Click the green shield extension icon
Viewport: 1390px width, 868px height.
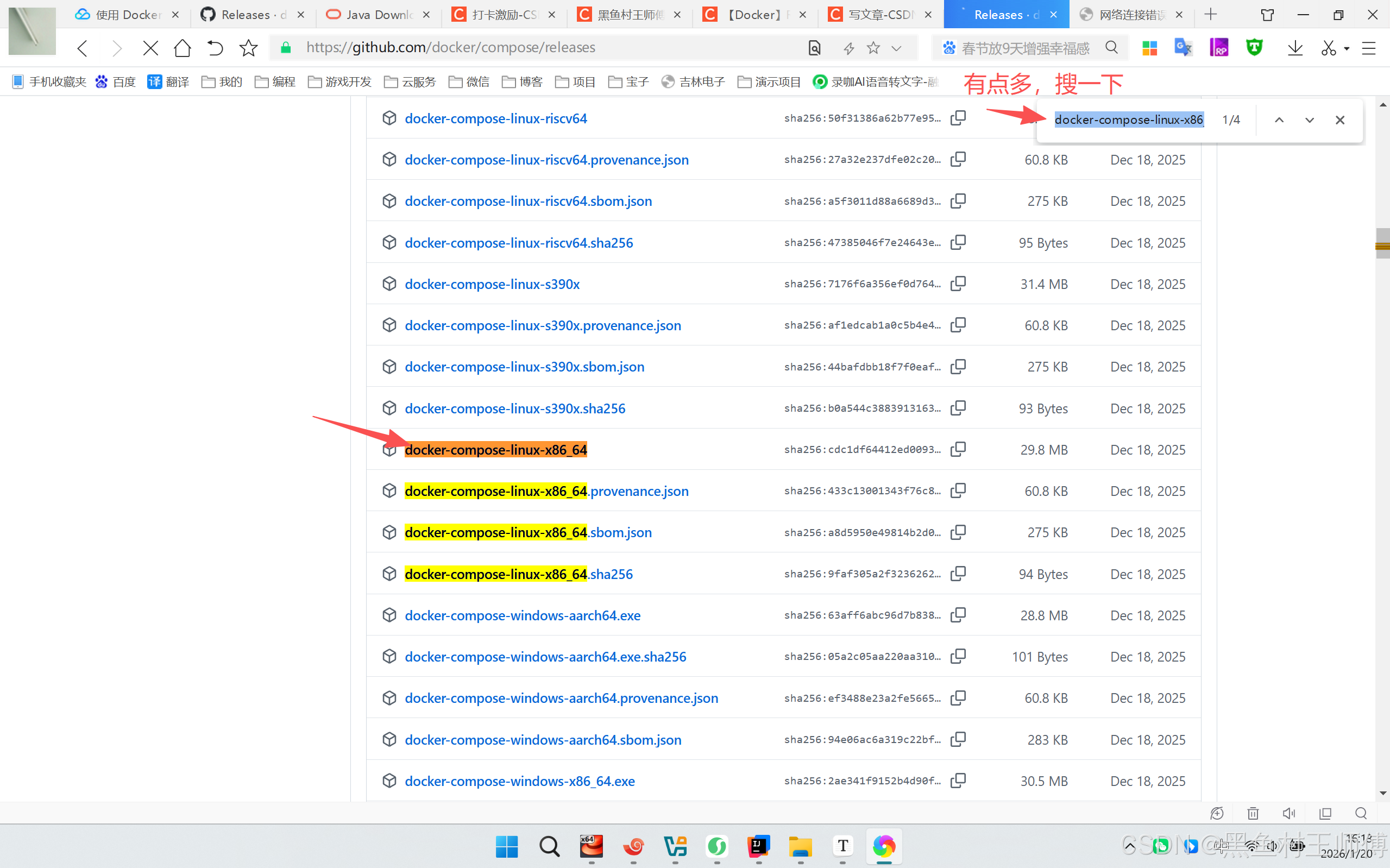click(1255, 48)
